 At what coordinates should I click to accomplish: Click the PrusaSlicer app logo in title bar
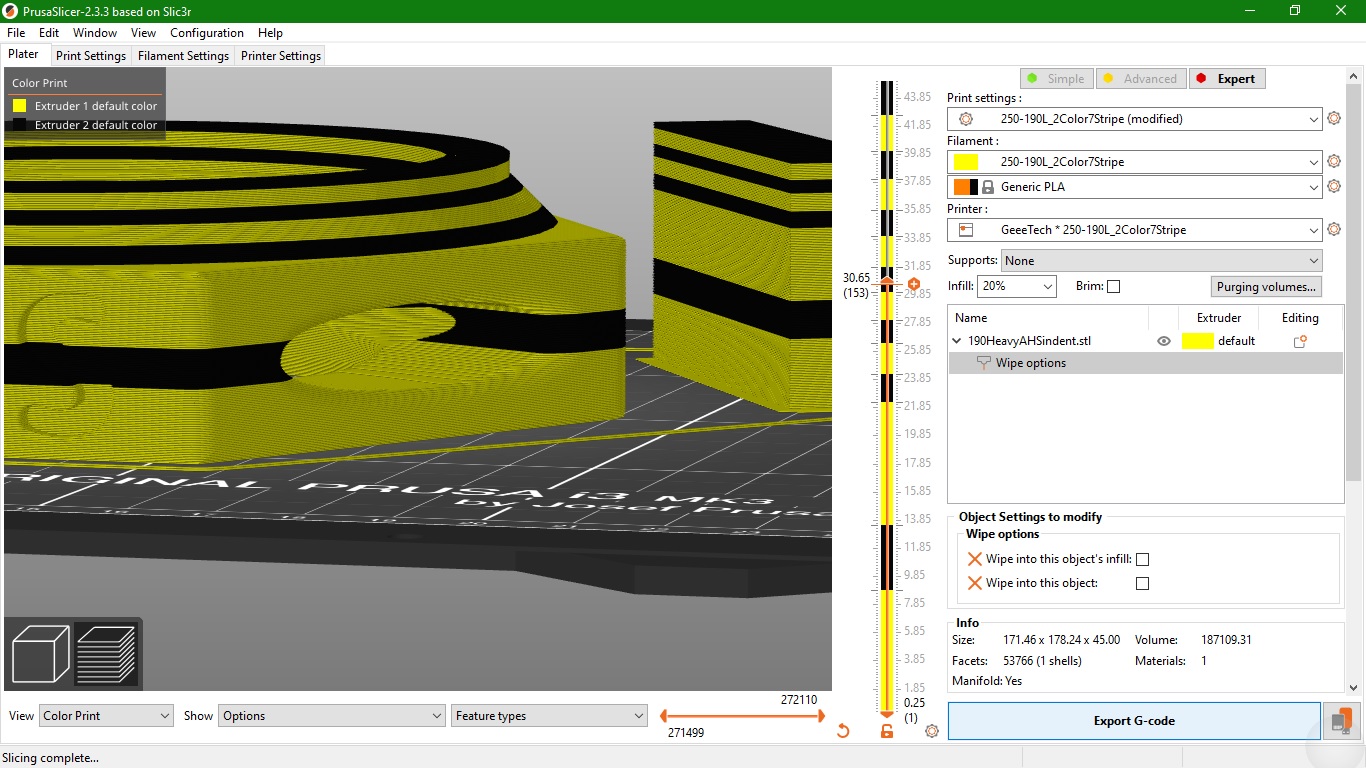coord(11,11)
